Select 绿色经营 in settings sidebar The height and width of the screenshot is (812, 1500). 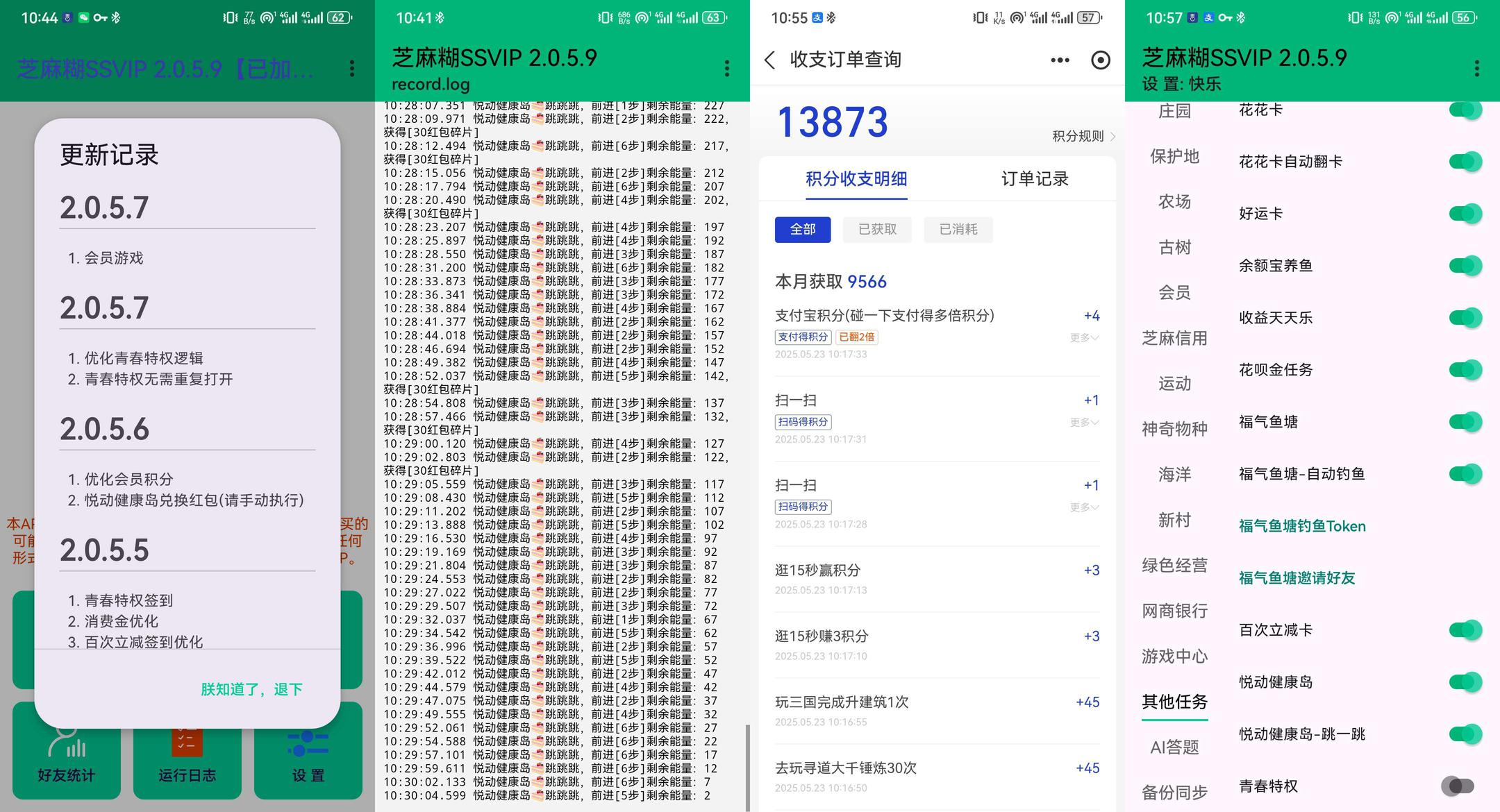click(1174, 566)
